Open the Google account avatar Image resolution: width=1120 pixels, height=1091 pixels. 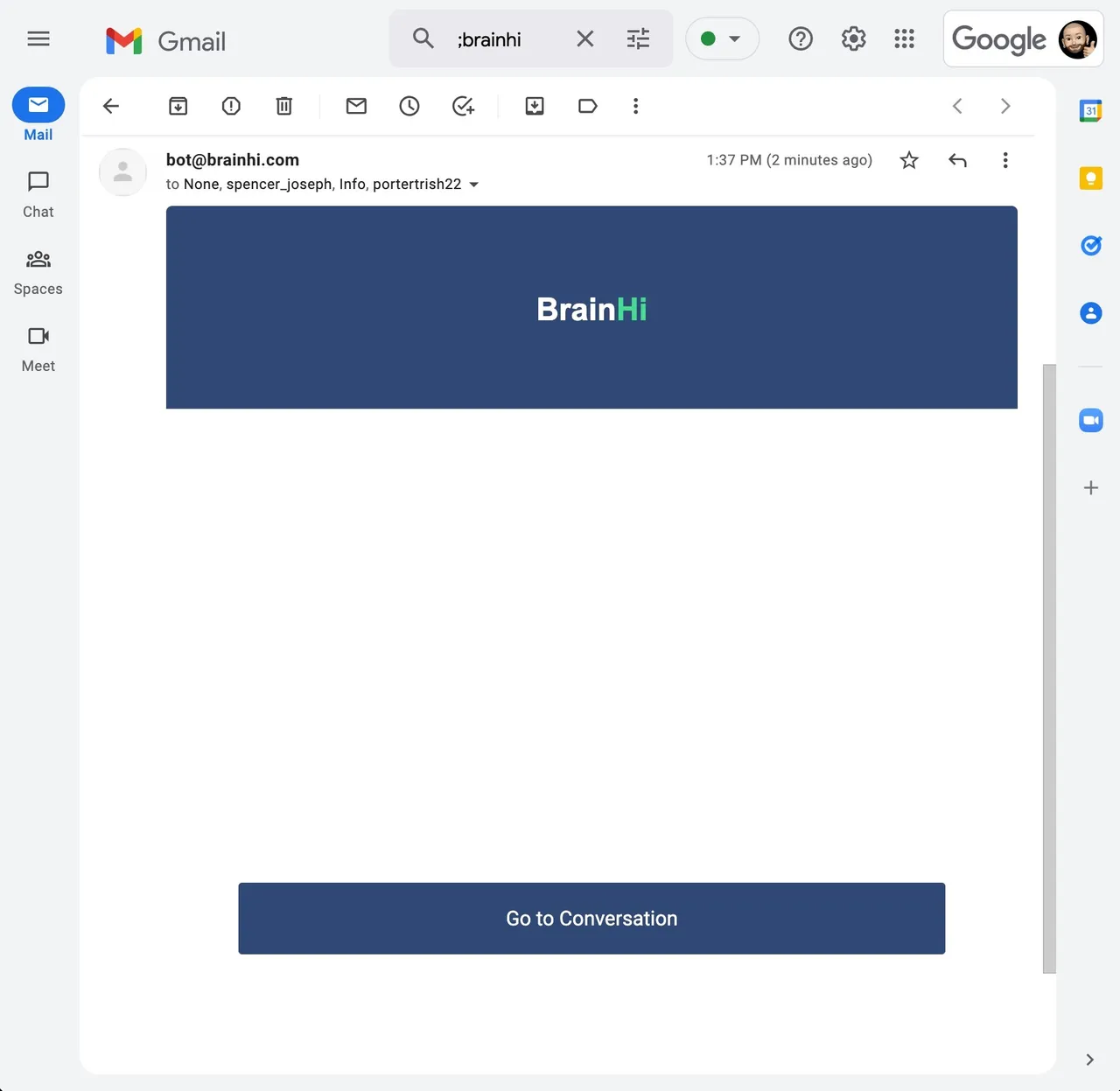(1077, 39)
